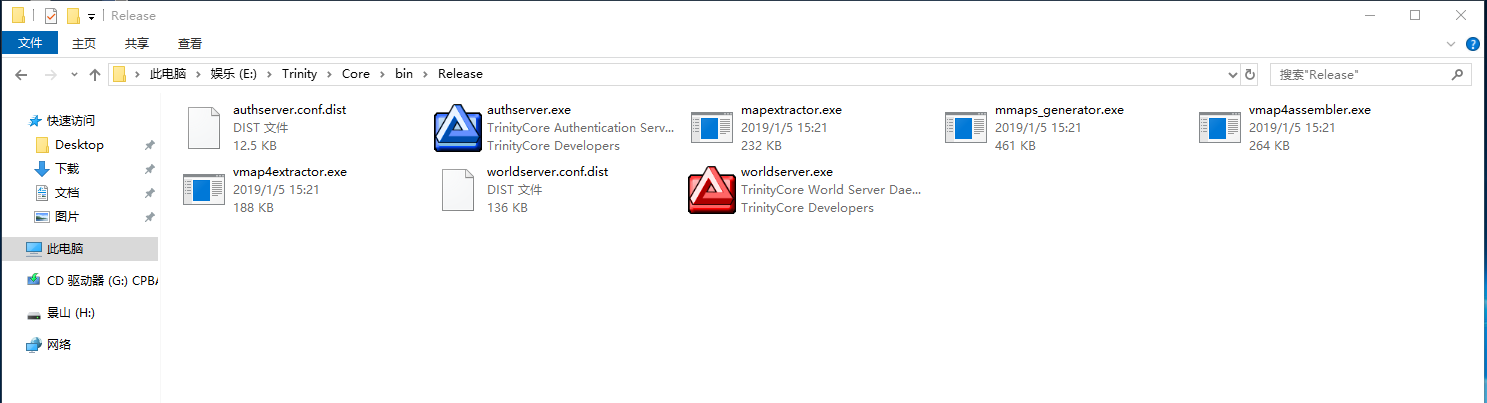Screen dimensions: 1487x403
Task: Click the Back navigation arrow
Action: 21,74
